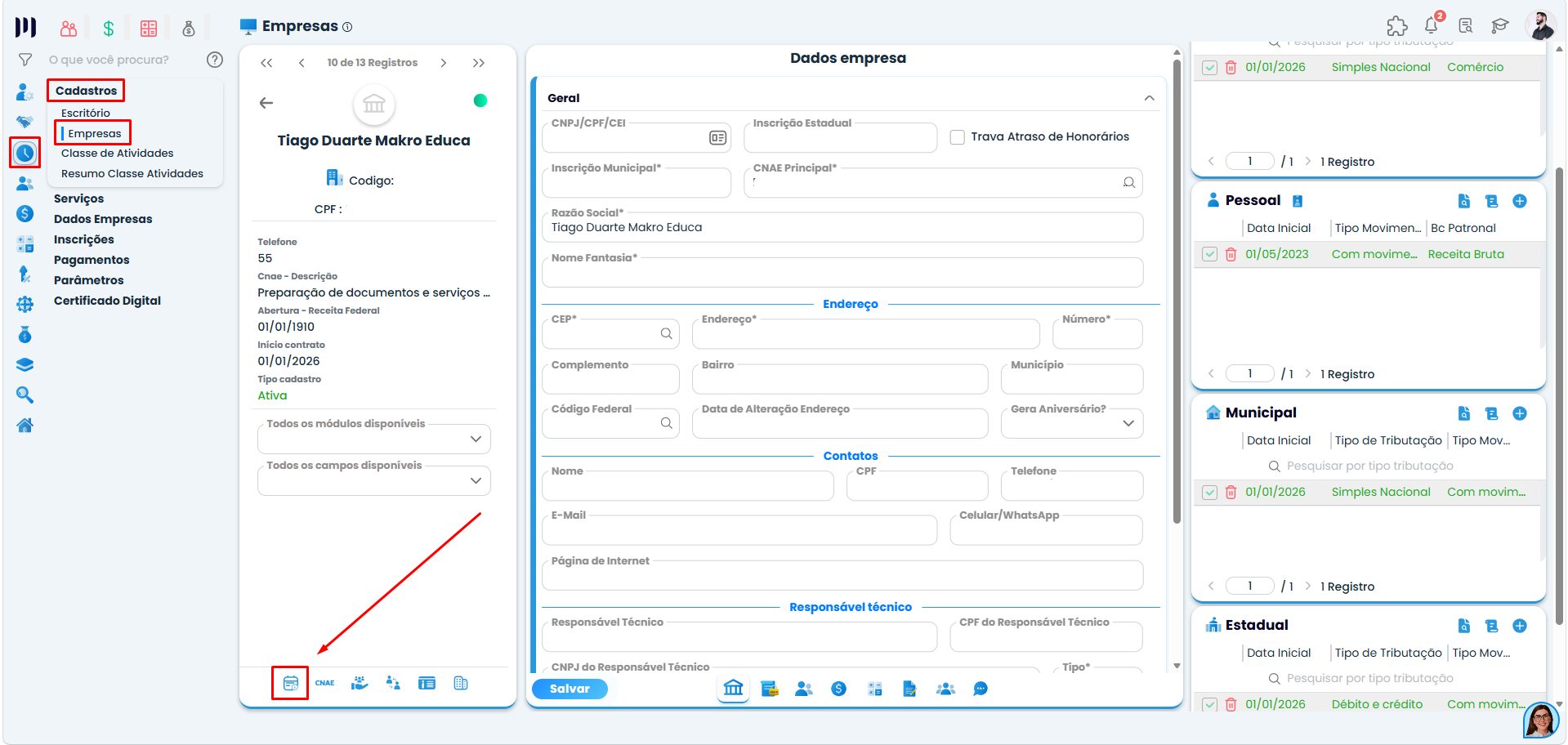Open Certificado Digital menu entry
The height and width of the screenshot is (745, 1568).
(107, 301)
